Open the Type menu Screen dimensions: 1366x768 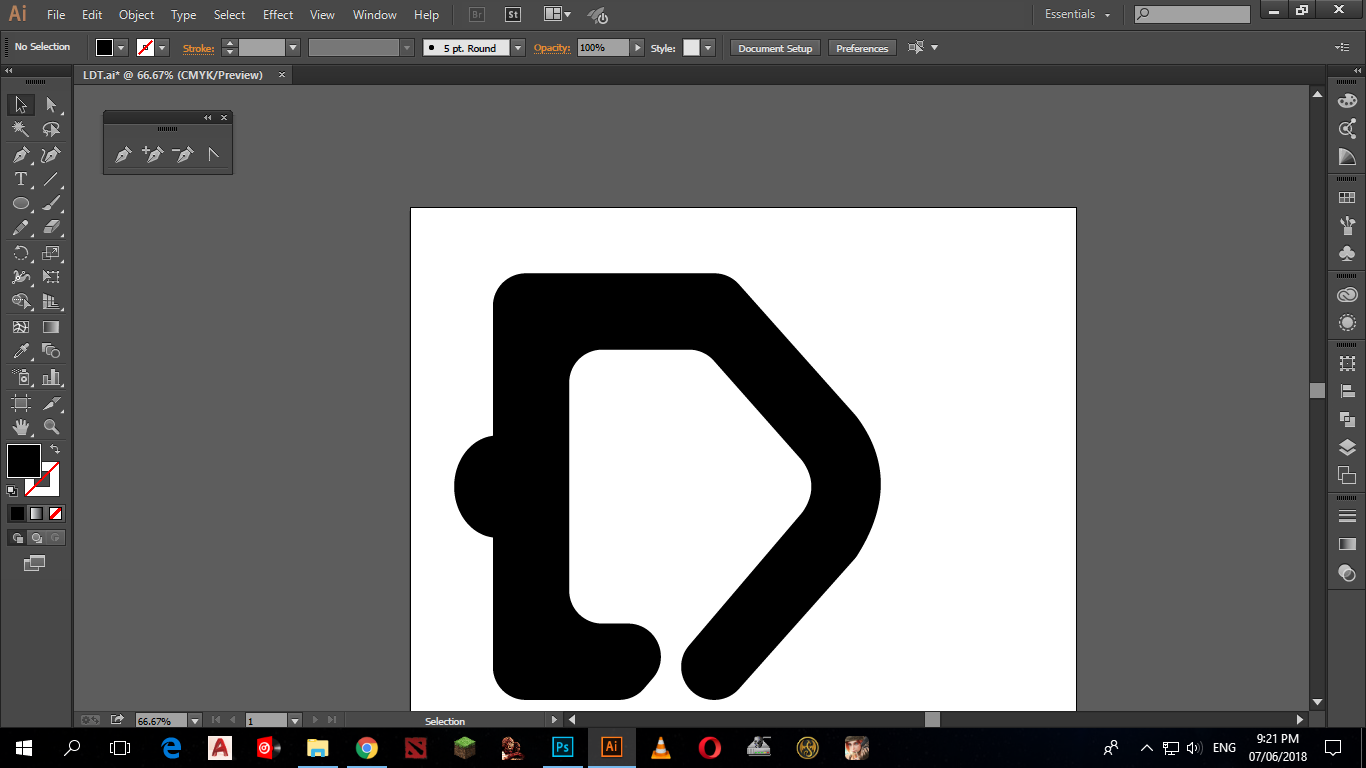(183, 15)
